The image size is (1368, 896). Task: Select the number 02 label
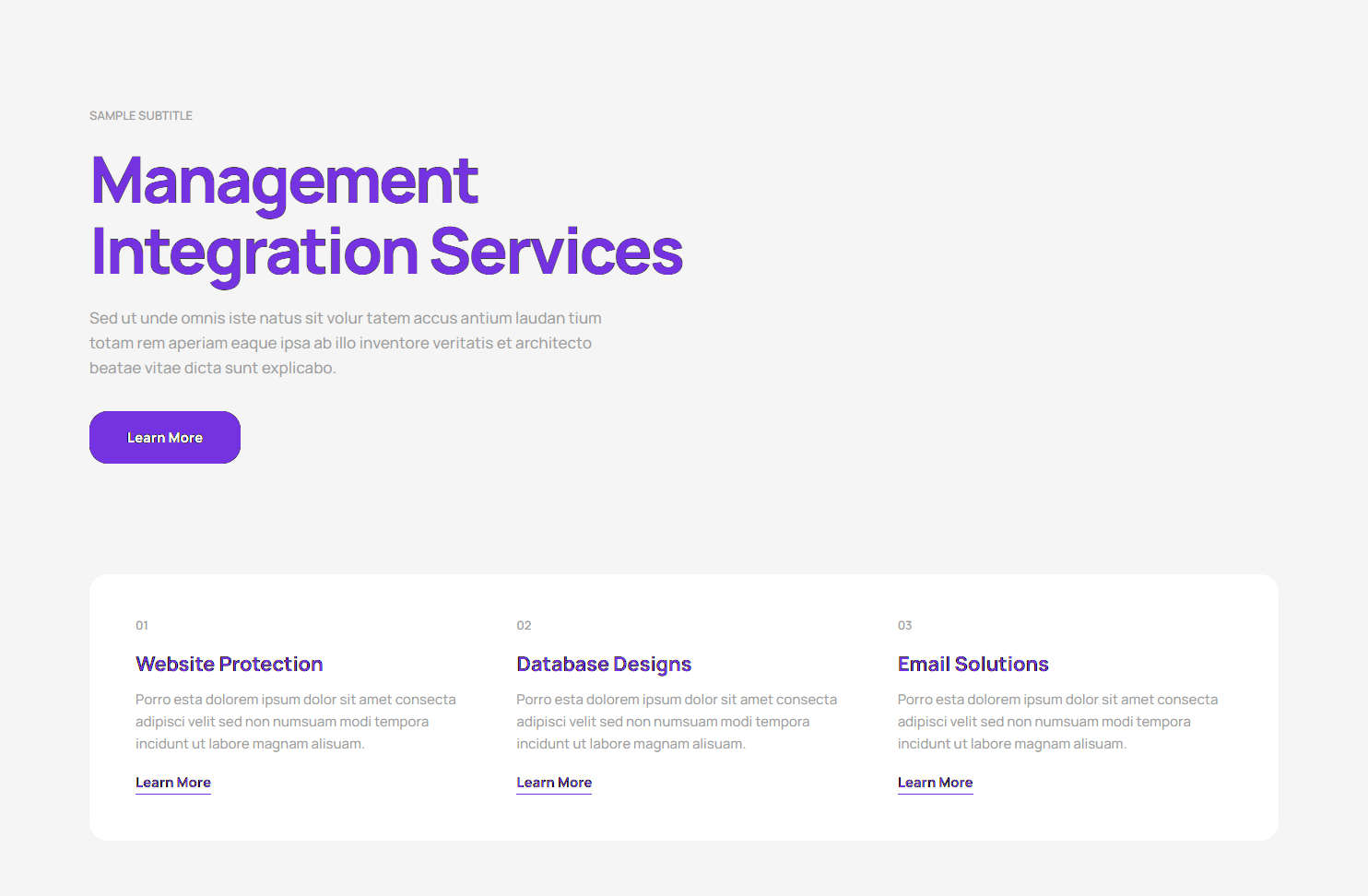point(524,626)
